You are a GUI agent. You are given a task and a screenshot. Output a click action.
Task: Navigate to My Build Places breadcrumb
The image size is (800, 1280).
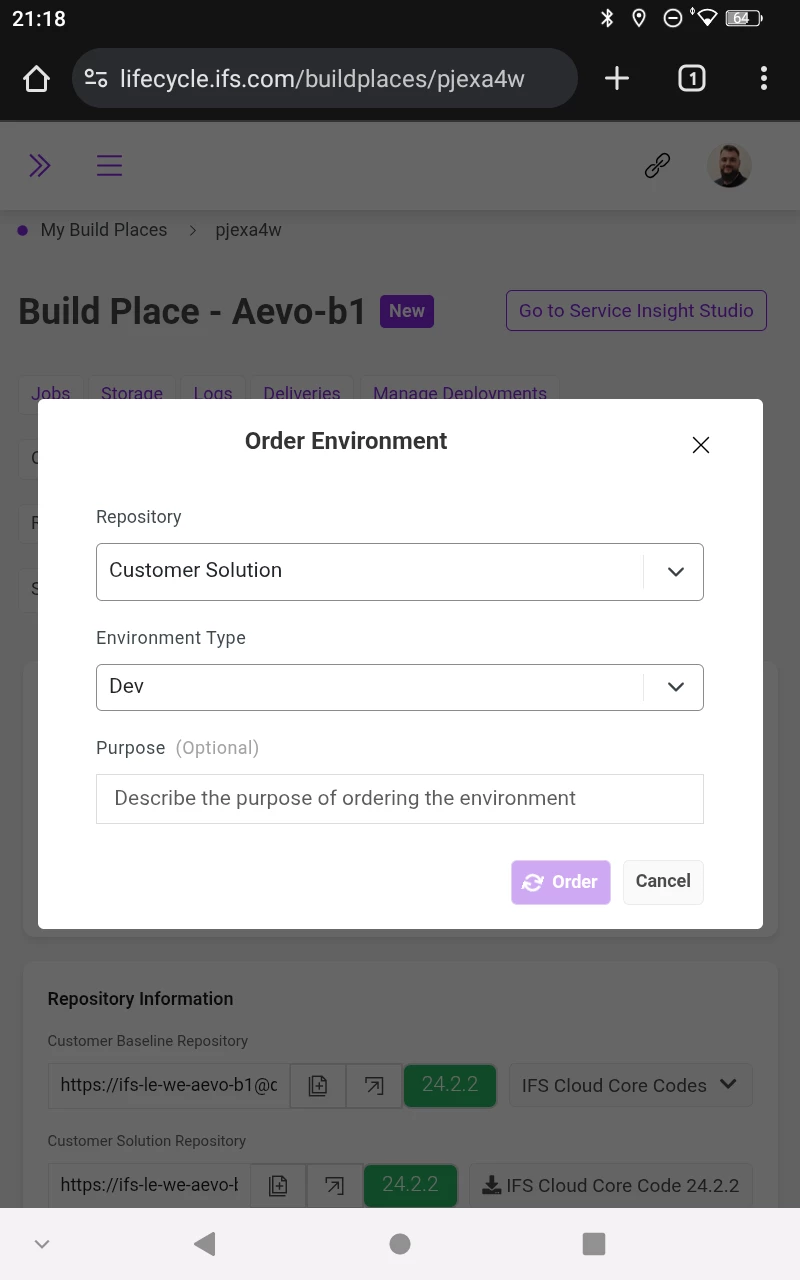click(x=104, y=230)
